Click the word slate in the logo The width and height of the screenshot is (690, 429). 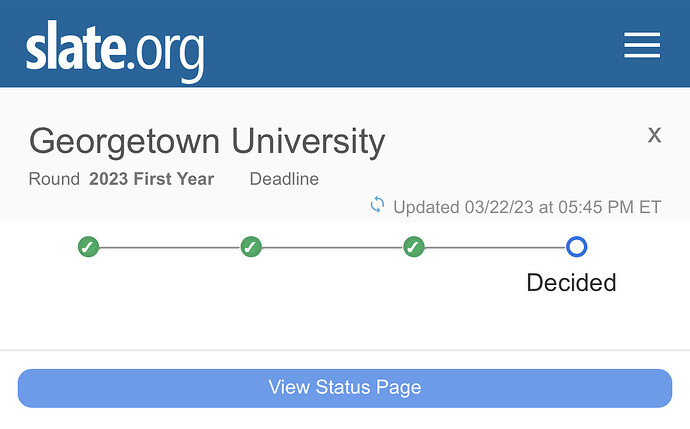pyautogui.click(x=75, y=46)
